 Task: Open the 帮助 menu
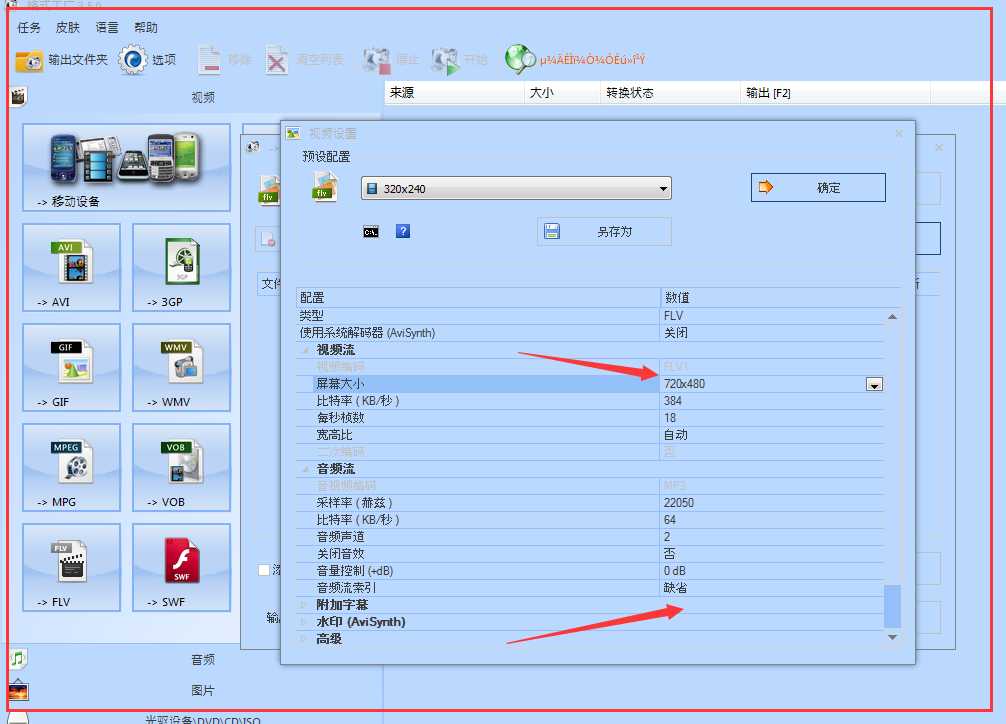click(146, 28)
